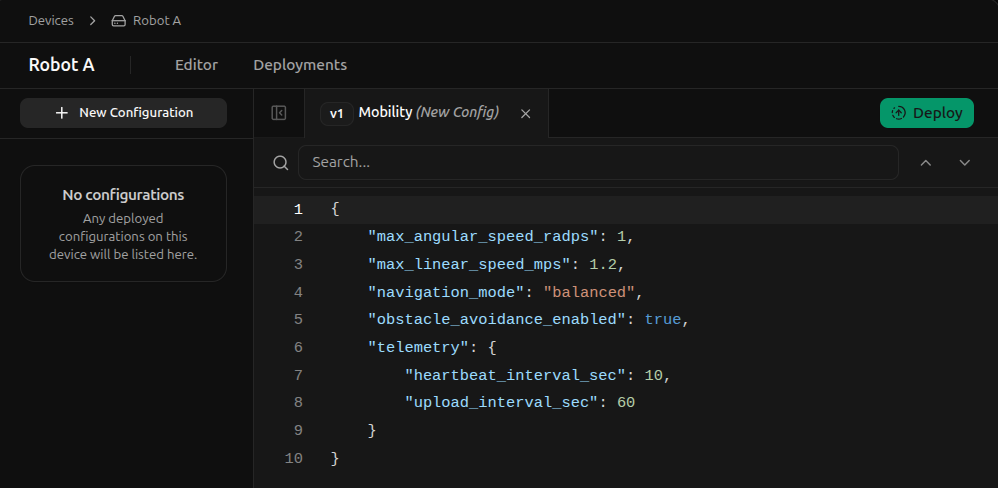Click the robot icon beside Robot A breadcrumb
This screenshot has width=998, height=488.
[x=118, y=21]
